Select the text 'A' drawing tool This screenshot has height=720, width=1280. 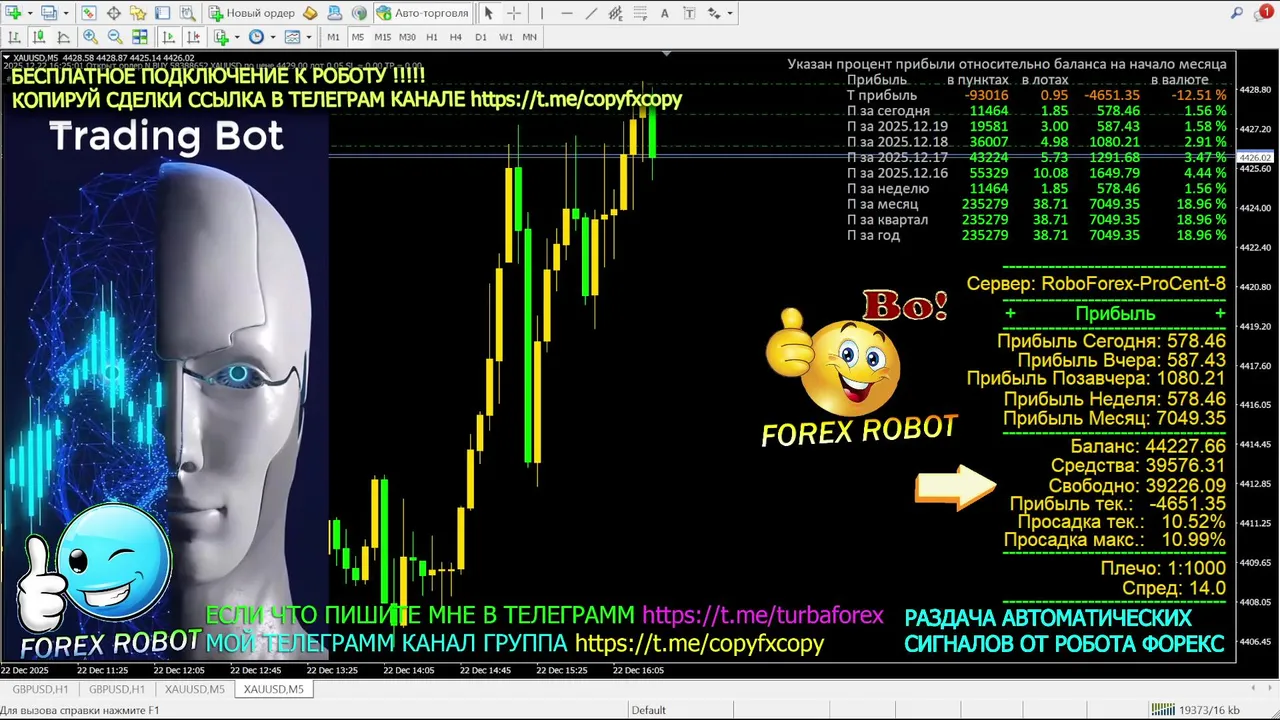click(x=665, y=13)
